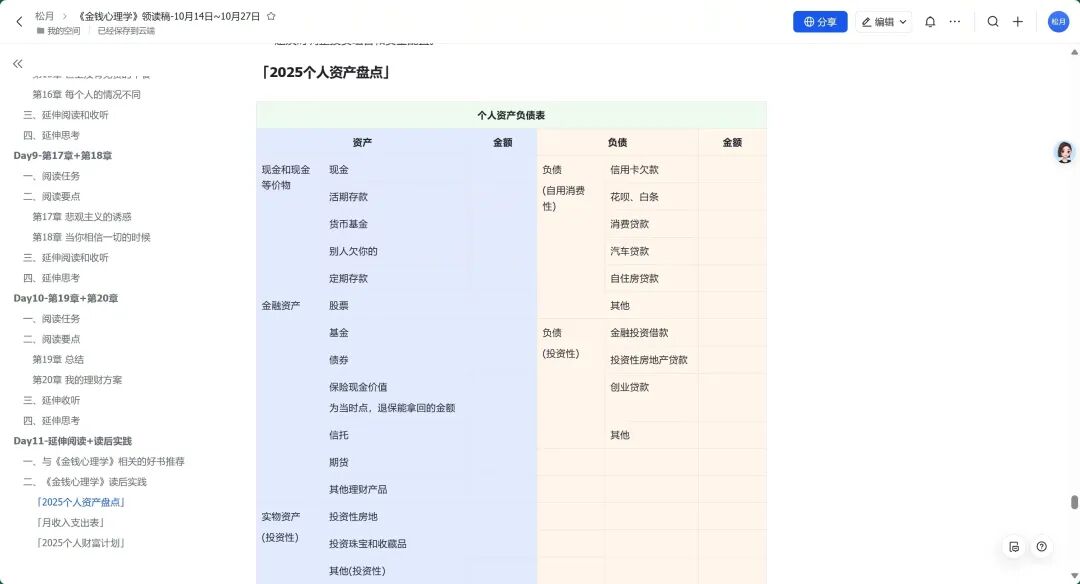The image size is (1080, 584).
Task: Open 我的空间 location link
Action: [x=63, y=31]
